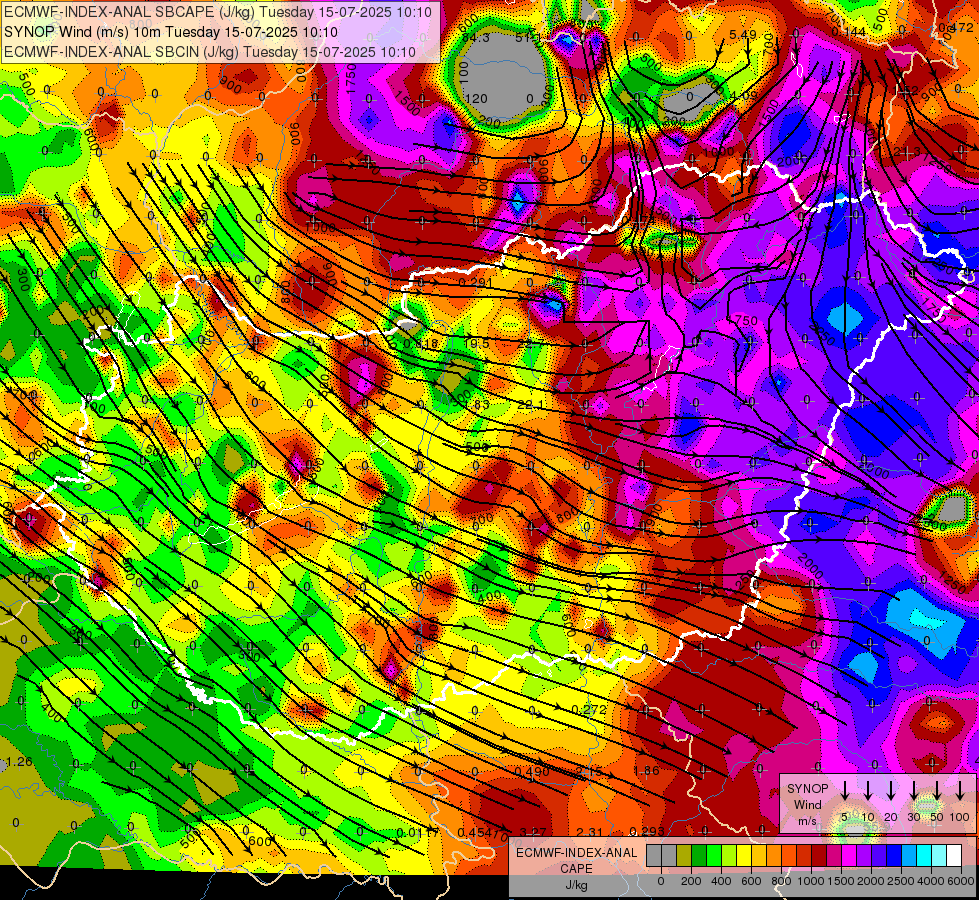Pick the pure yellow swatch in CAPE legend

pos(744,856)
